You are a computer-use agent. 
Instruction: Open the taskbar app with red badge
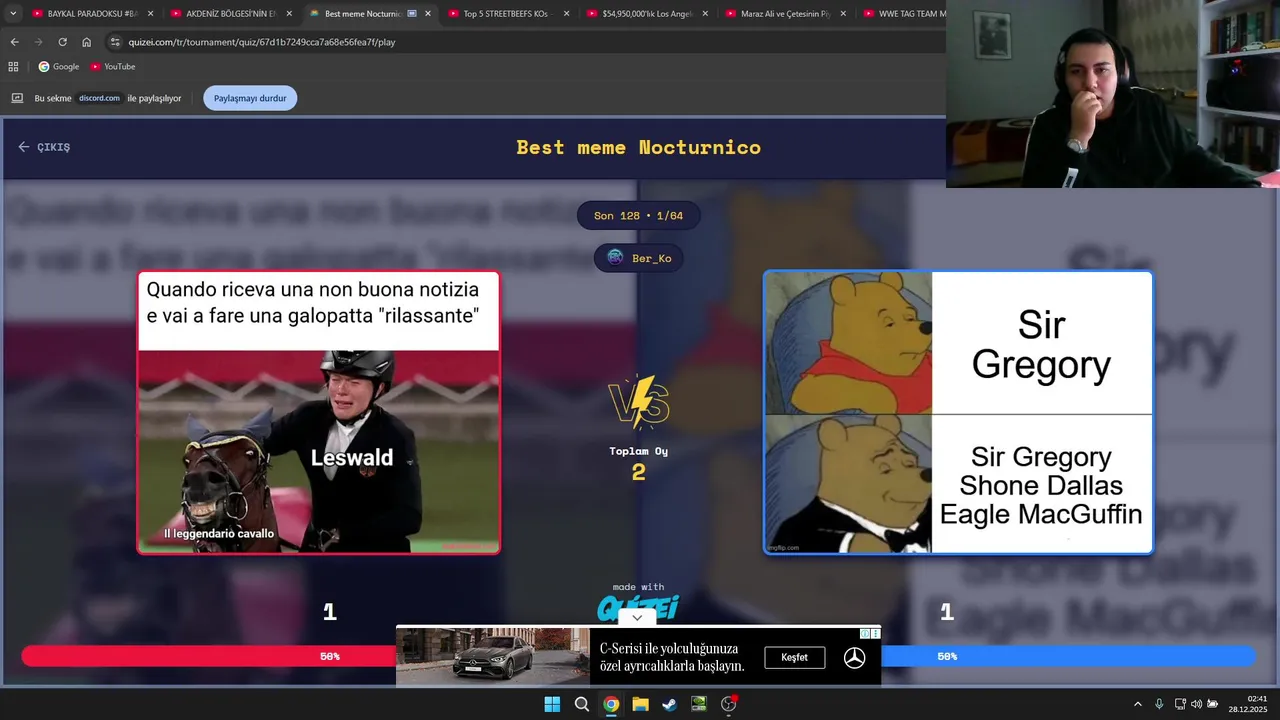[x=729, y=704]
